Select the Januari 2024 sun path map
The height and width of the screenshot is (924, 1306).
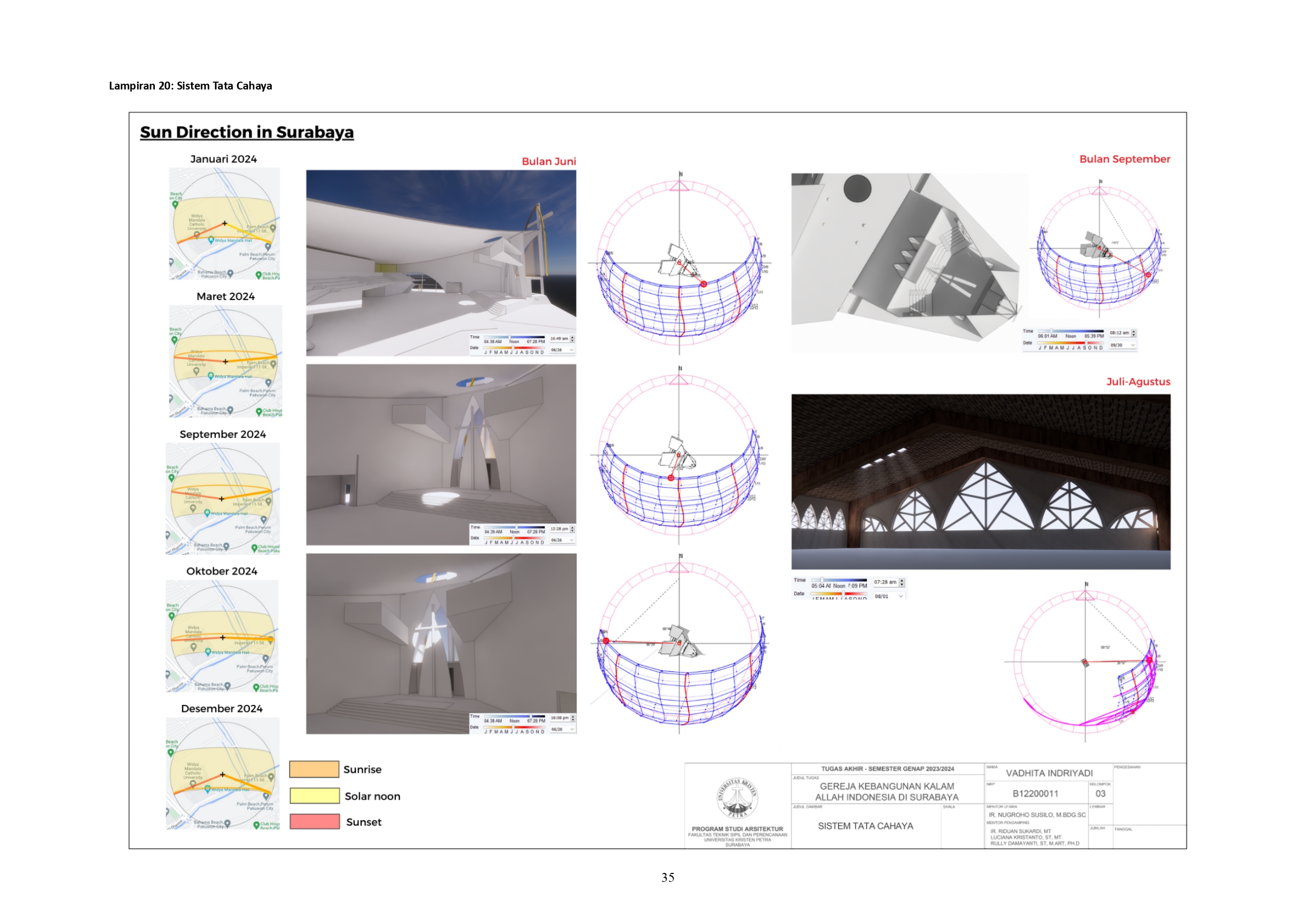tap(224, 223)
